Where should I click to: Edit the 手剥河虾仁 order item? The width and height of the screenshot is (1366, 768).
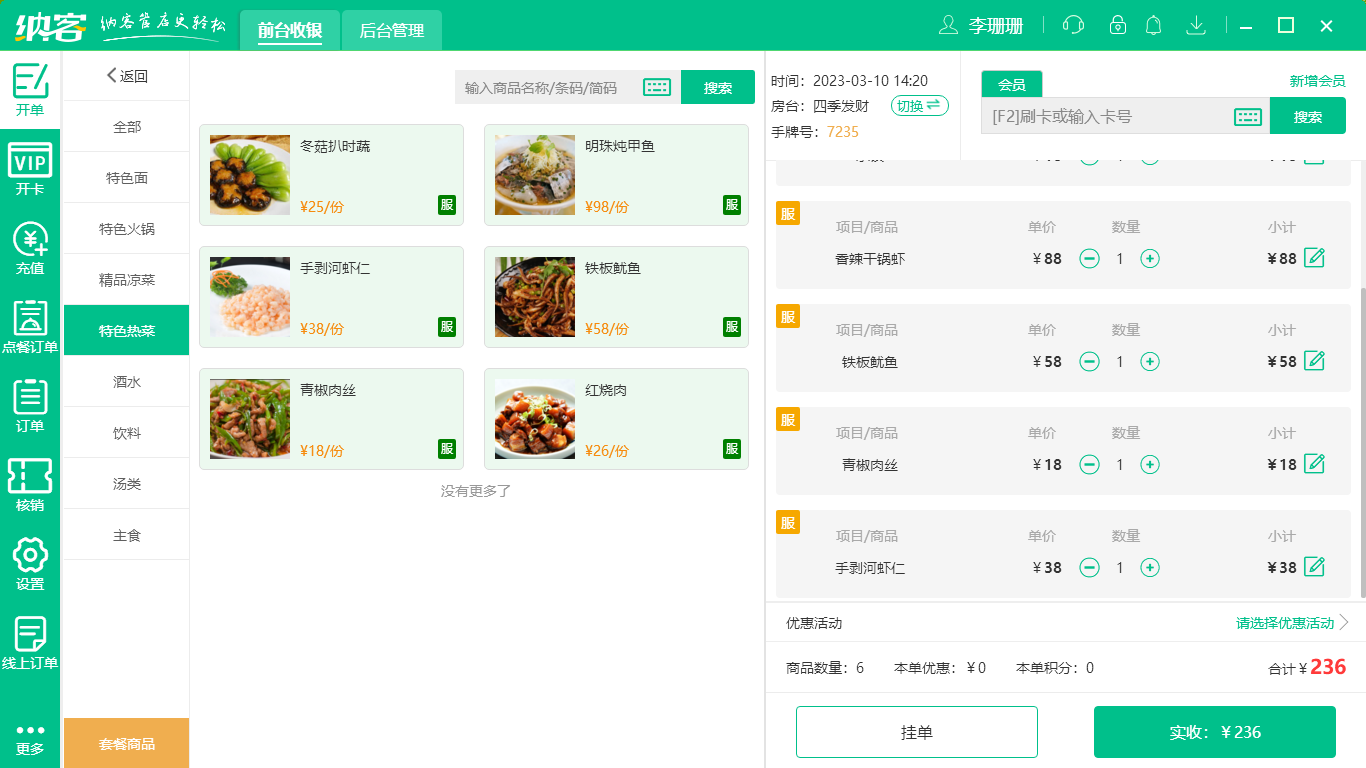(1315, 567)
